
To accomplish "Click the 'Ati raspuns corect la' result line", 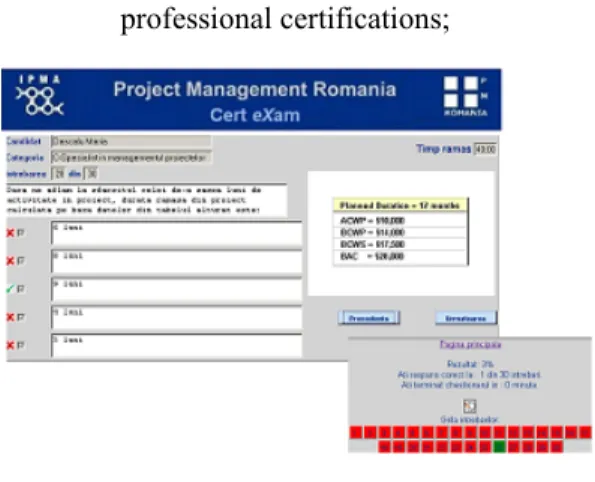I will coord(469,375).
